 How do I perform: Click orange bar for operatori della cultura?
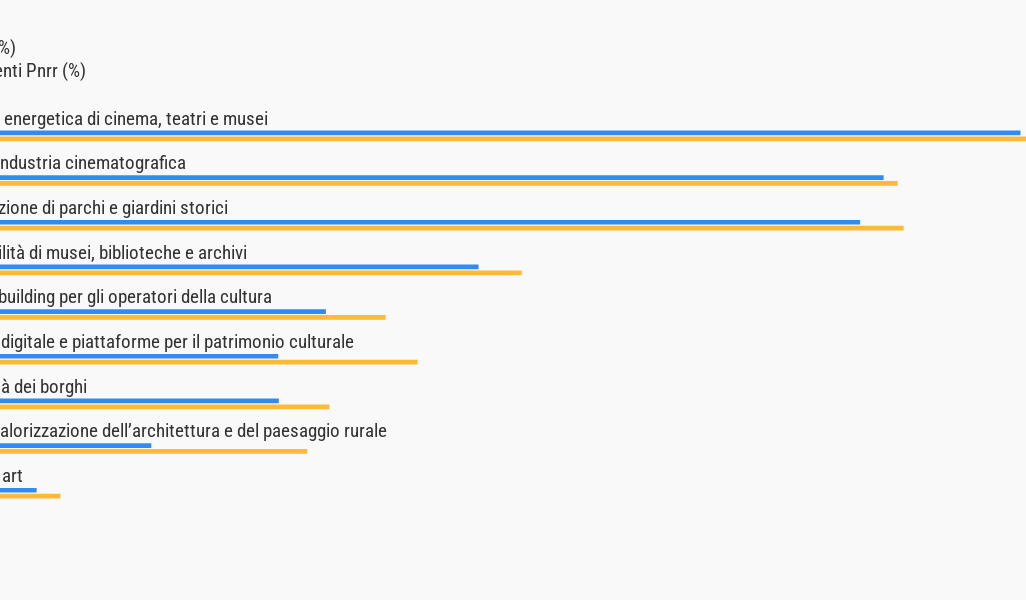point(192,318)
